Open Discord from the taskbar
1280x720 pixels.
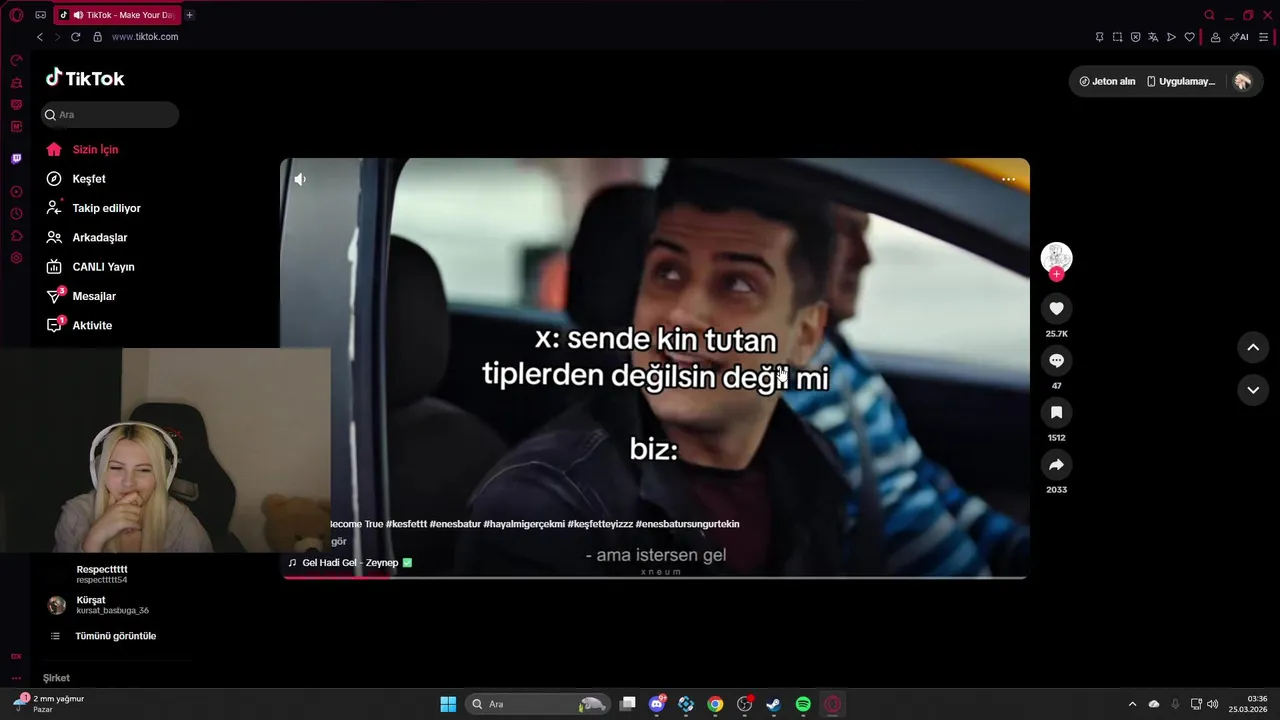coord(657,704)
